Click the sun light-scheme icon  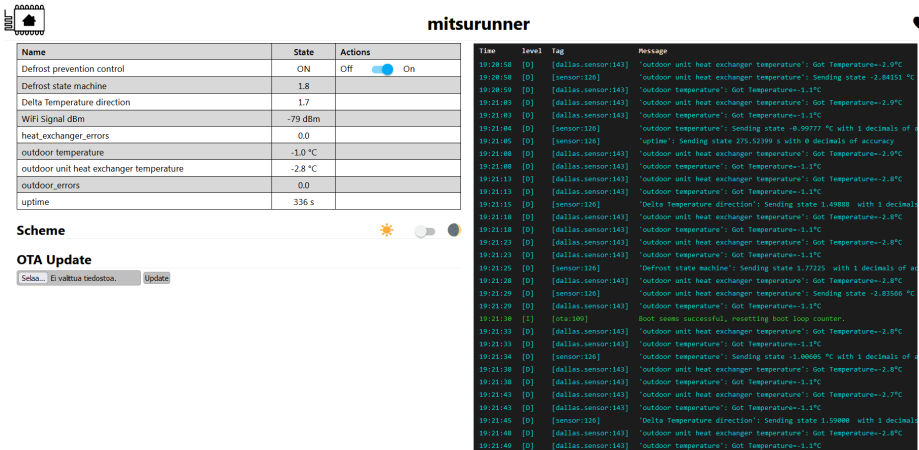click(x=386, y=230)
